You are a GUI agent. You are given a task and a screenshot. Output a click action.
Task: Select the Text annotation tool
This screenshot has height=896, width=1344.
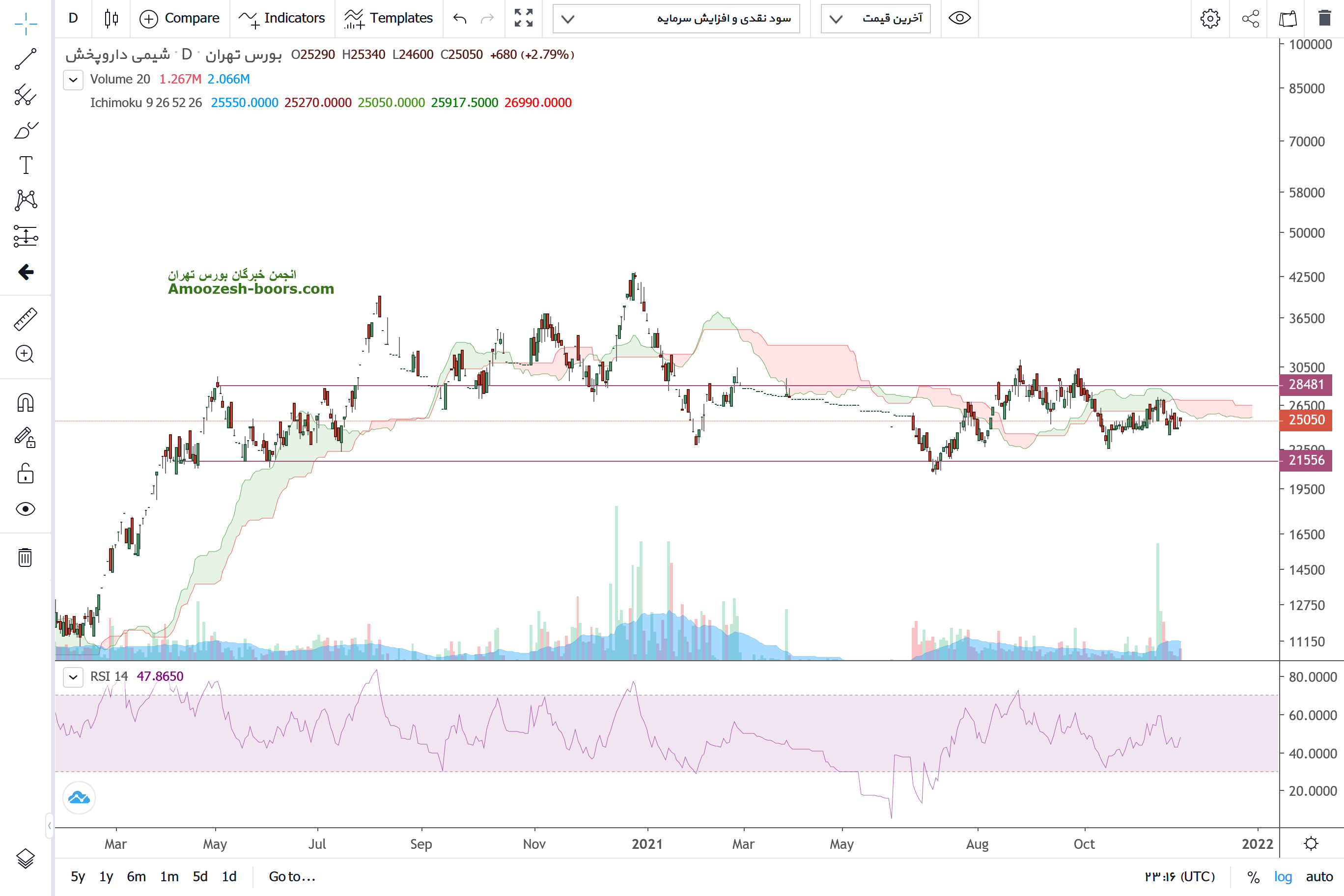(x=25, y=165)
